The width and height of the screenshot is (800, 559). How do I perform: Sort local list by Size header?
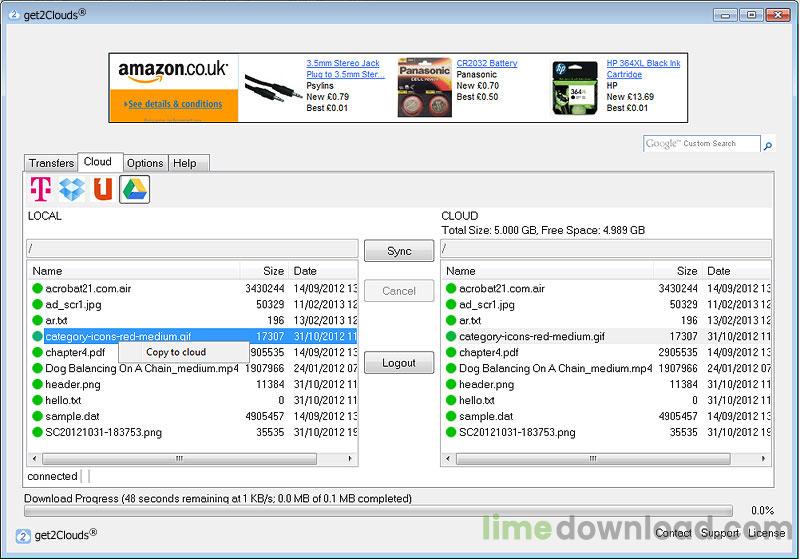pos(264,271)
